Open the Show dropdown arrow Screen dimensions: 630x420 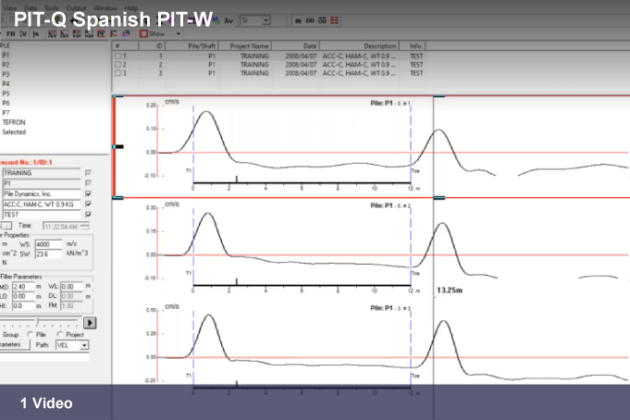pos(178,34)
